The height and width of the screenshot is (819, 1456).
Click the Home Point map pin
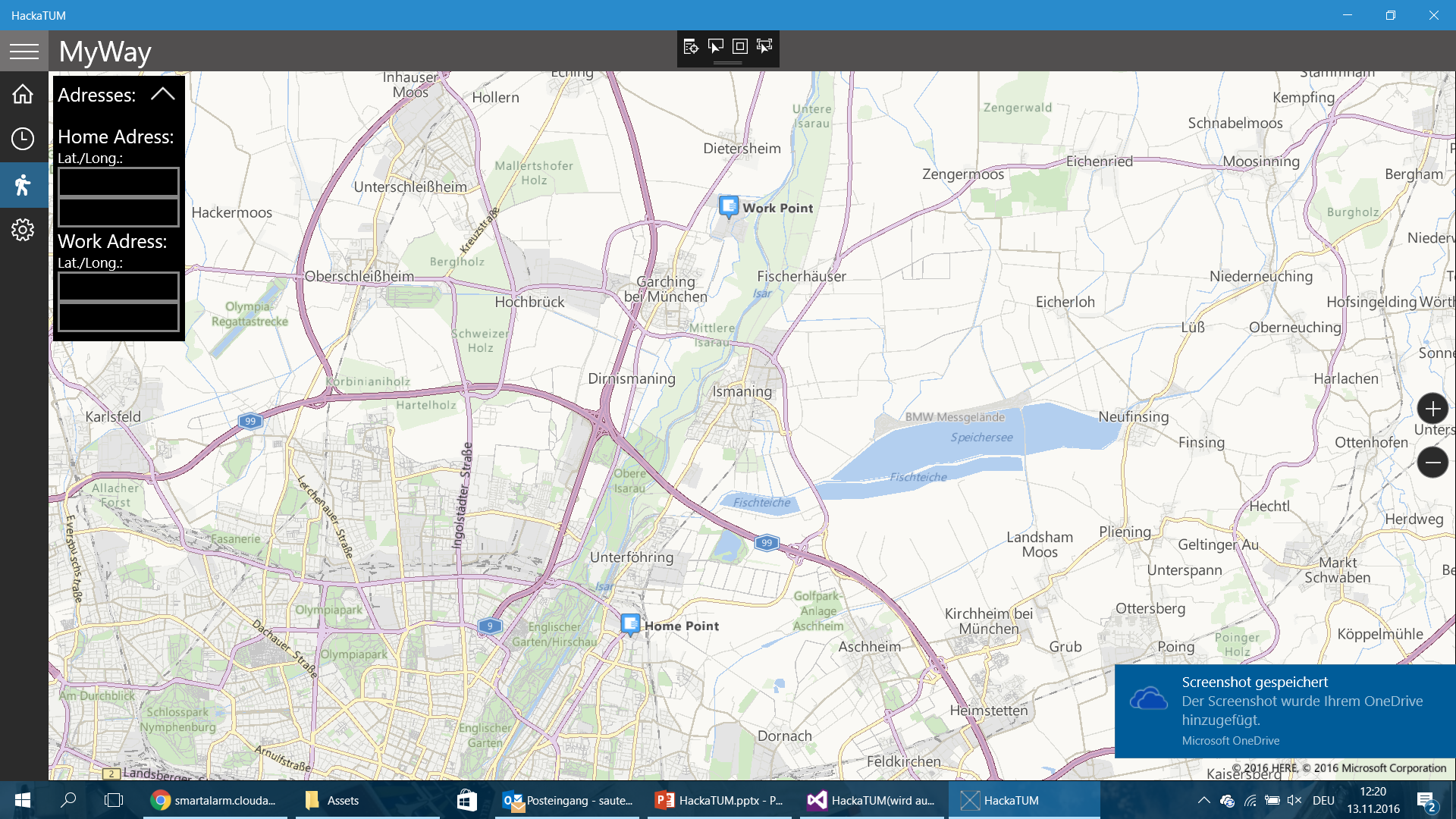[x=630, y=624]
